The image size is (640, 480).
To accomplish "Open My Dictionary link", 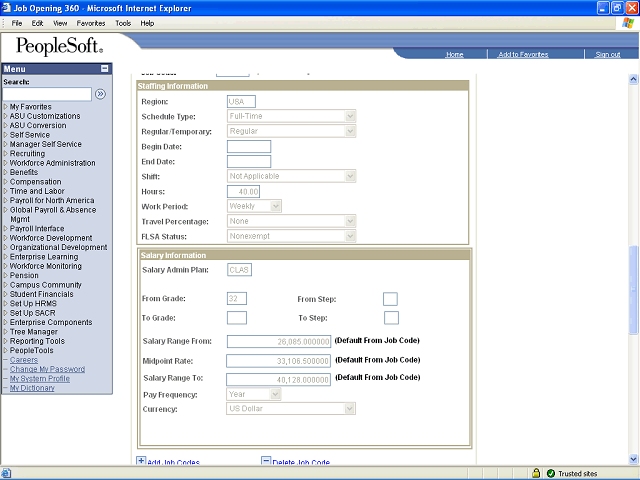I will [x=32, y=388].
